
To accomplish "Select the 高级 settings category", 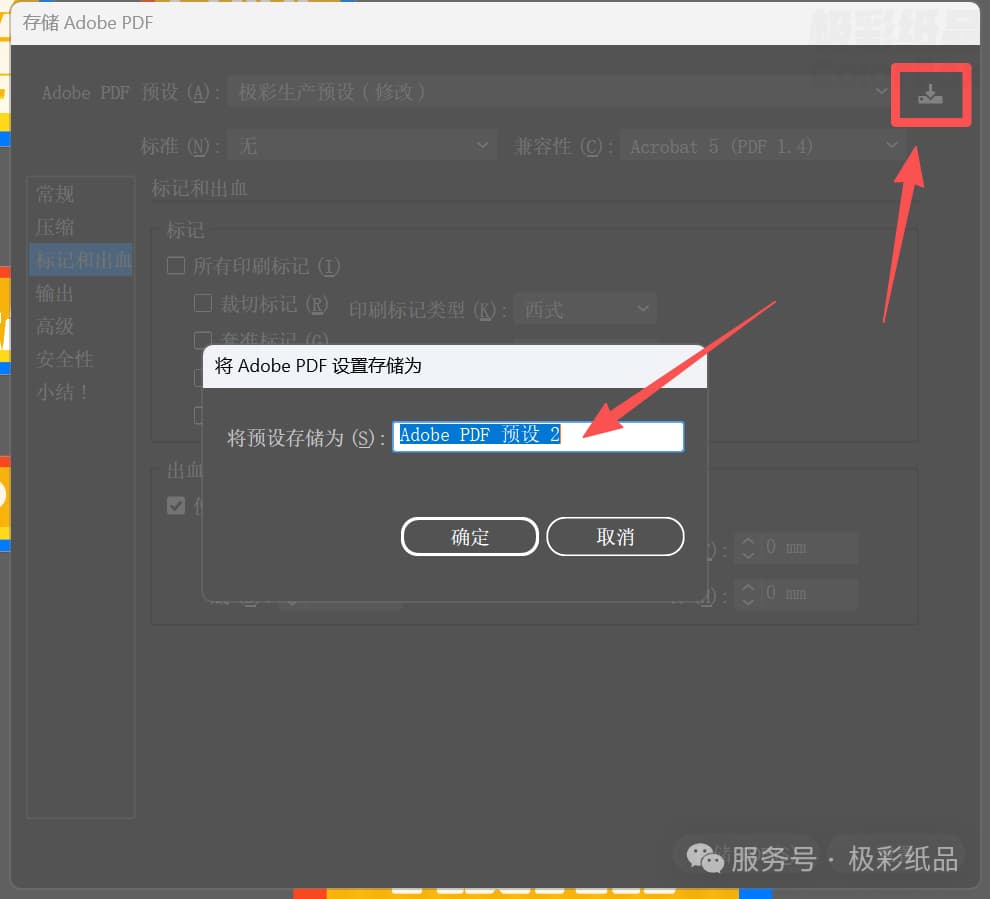I will [55, 326].
